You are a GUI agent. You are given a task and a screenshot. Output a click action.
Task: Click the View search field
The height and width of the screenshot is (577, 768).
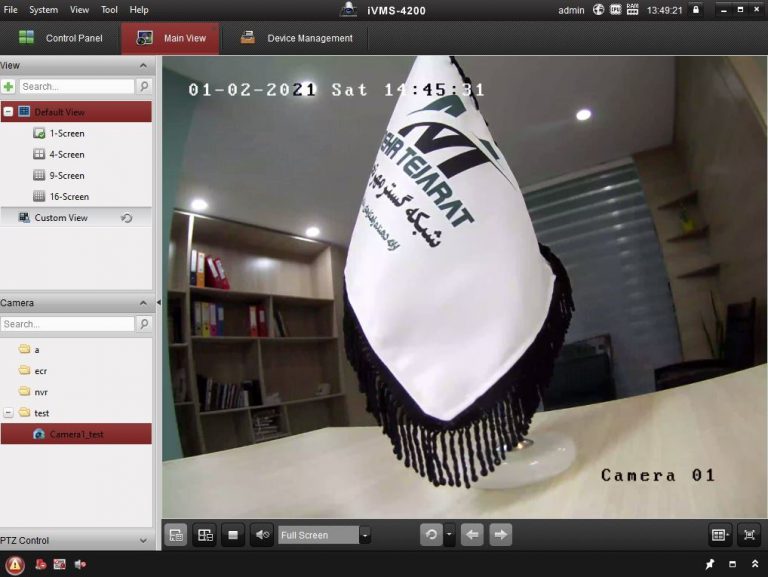click(x=76, y=87)
